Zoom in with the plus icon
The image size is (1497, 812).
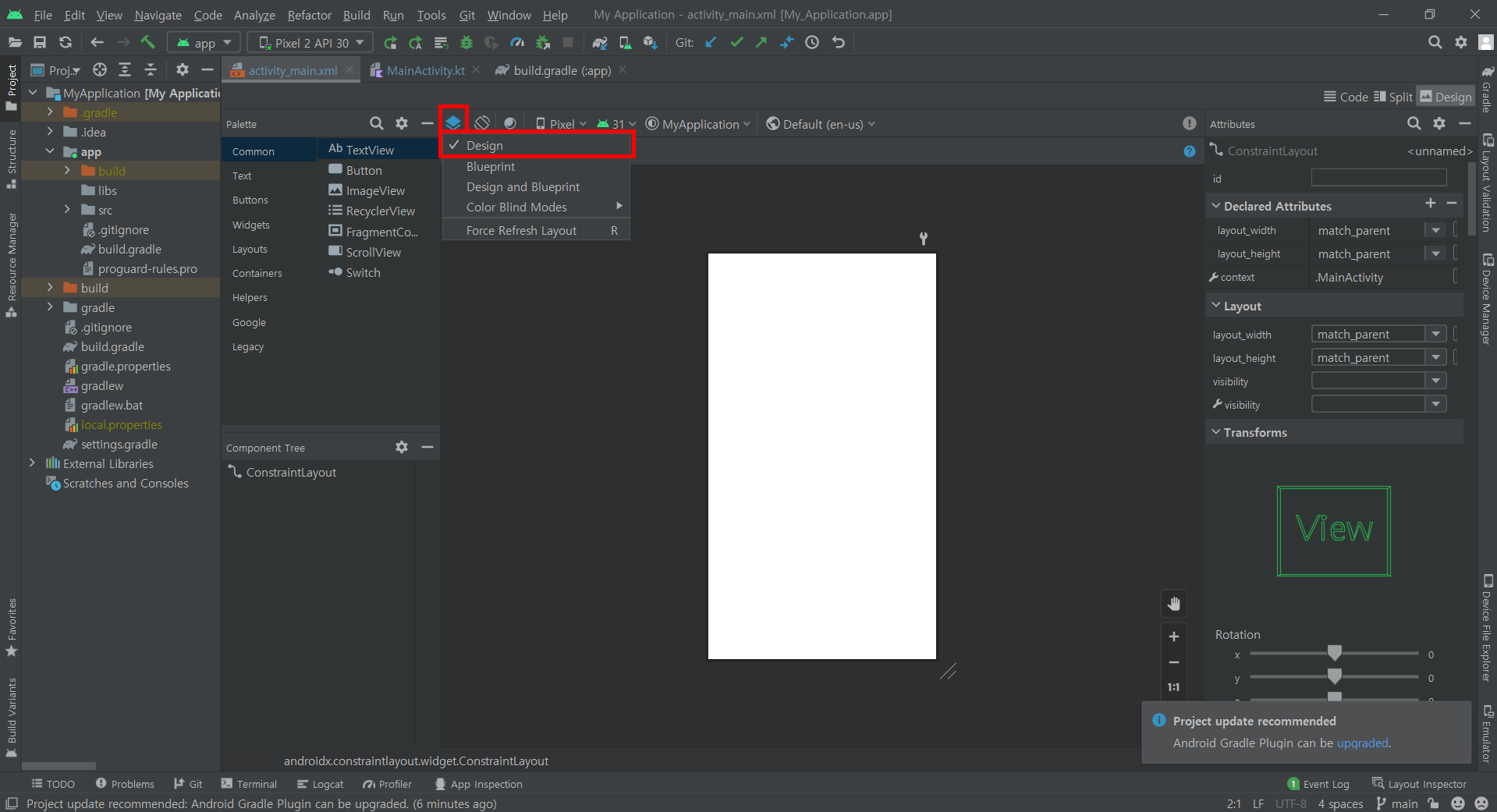tap(1173, 636)
